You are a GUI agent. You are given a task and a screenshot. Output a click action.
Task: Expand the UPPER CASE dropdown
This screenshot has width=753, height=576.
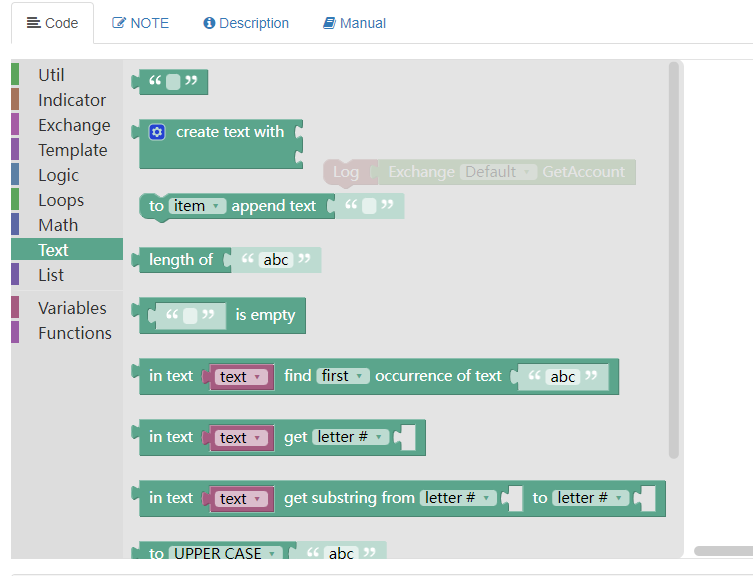coord(225,553)
